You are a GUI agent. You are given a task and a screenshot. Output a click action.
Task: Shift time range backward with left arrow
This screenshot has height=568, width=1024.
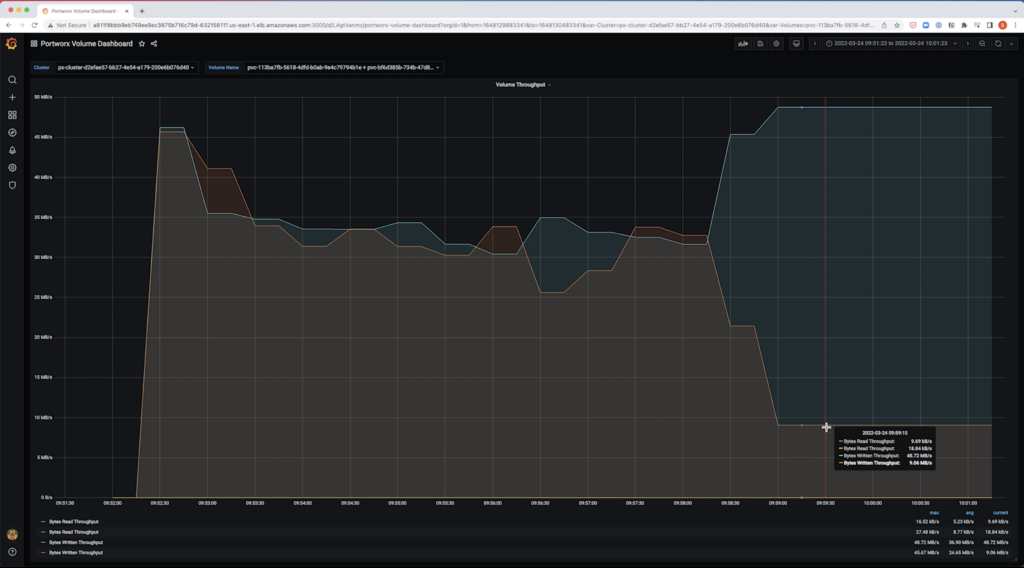[815, 44]
